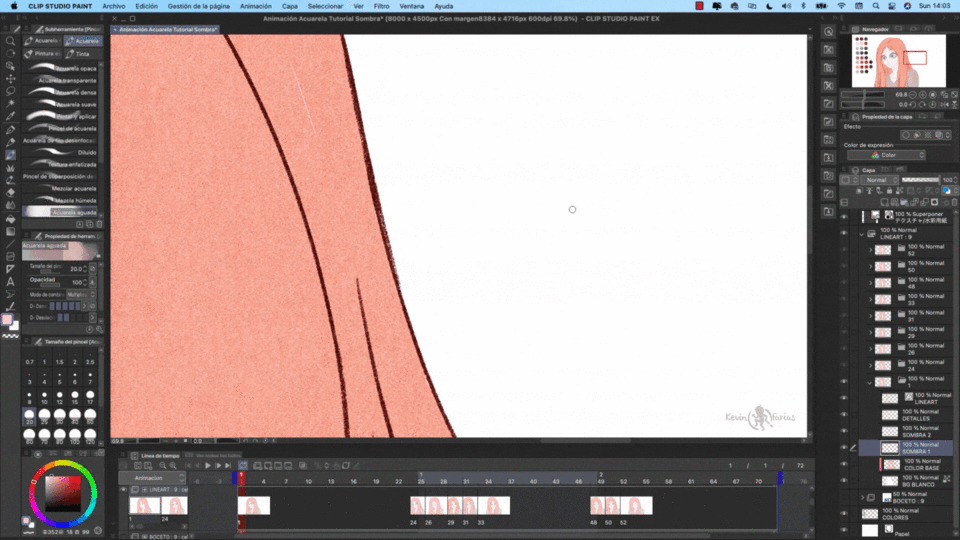960x540 pixels.
Task: Select the Pen tool
Action: click(10, 129)
